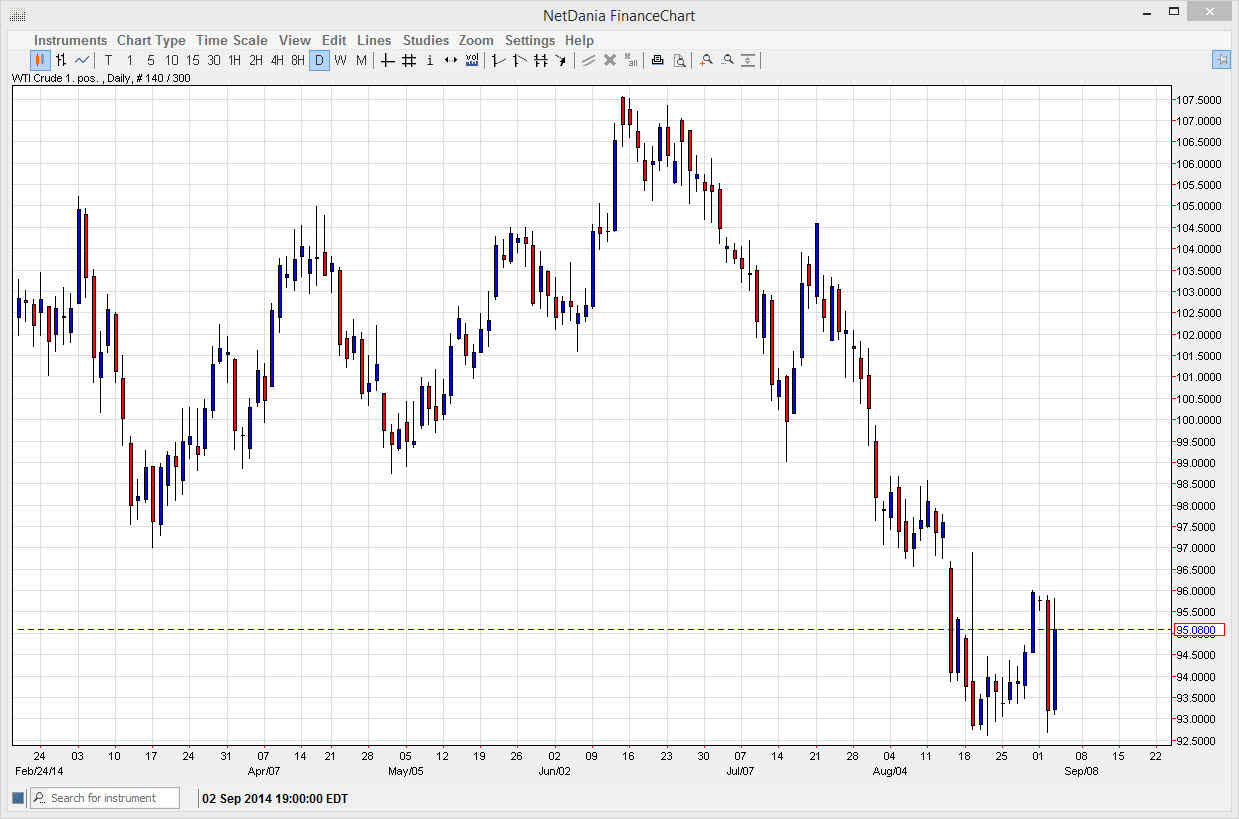Toggle the crosshair cursor icon
The height and width of the screenshot is (819, 1239).
tap(387, 60)
